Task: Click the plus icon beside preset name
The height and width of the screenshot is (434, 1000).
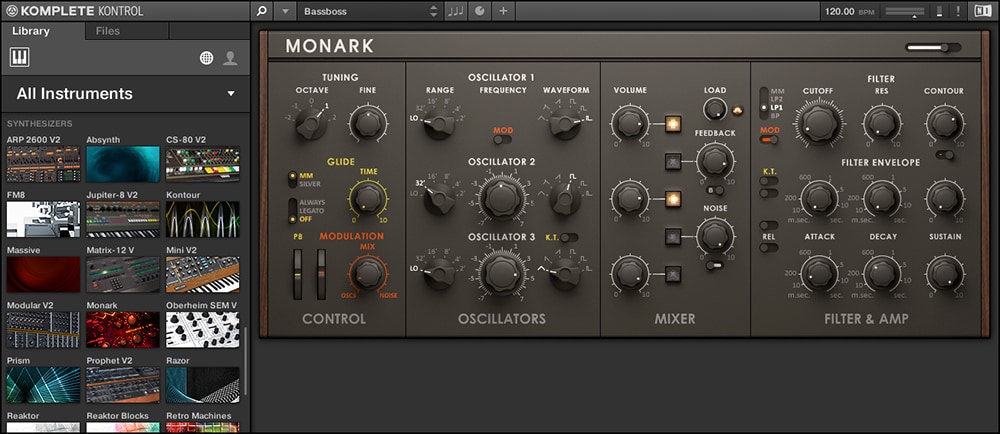Action: tap(503, 11)
